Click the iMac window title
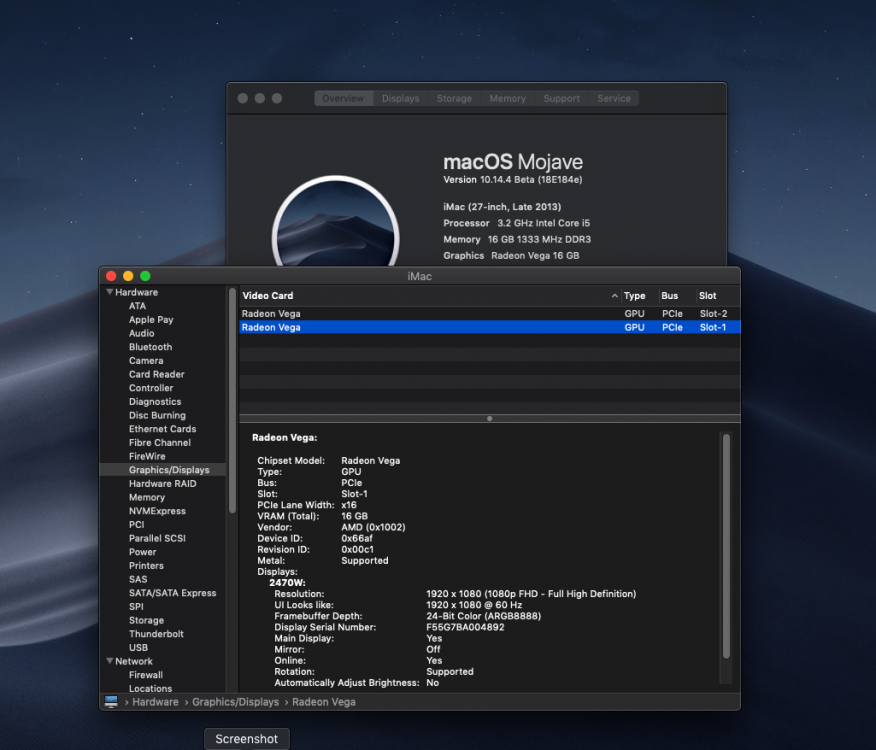This screenshot has width=876, height=750. click(x=420, y=276)
